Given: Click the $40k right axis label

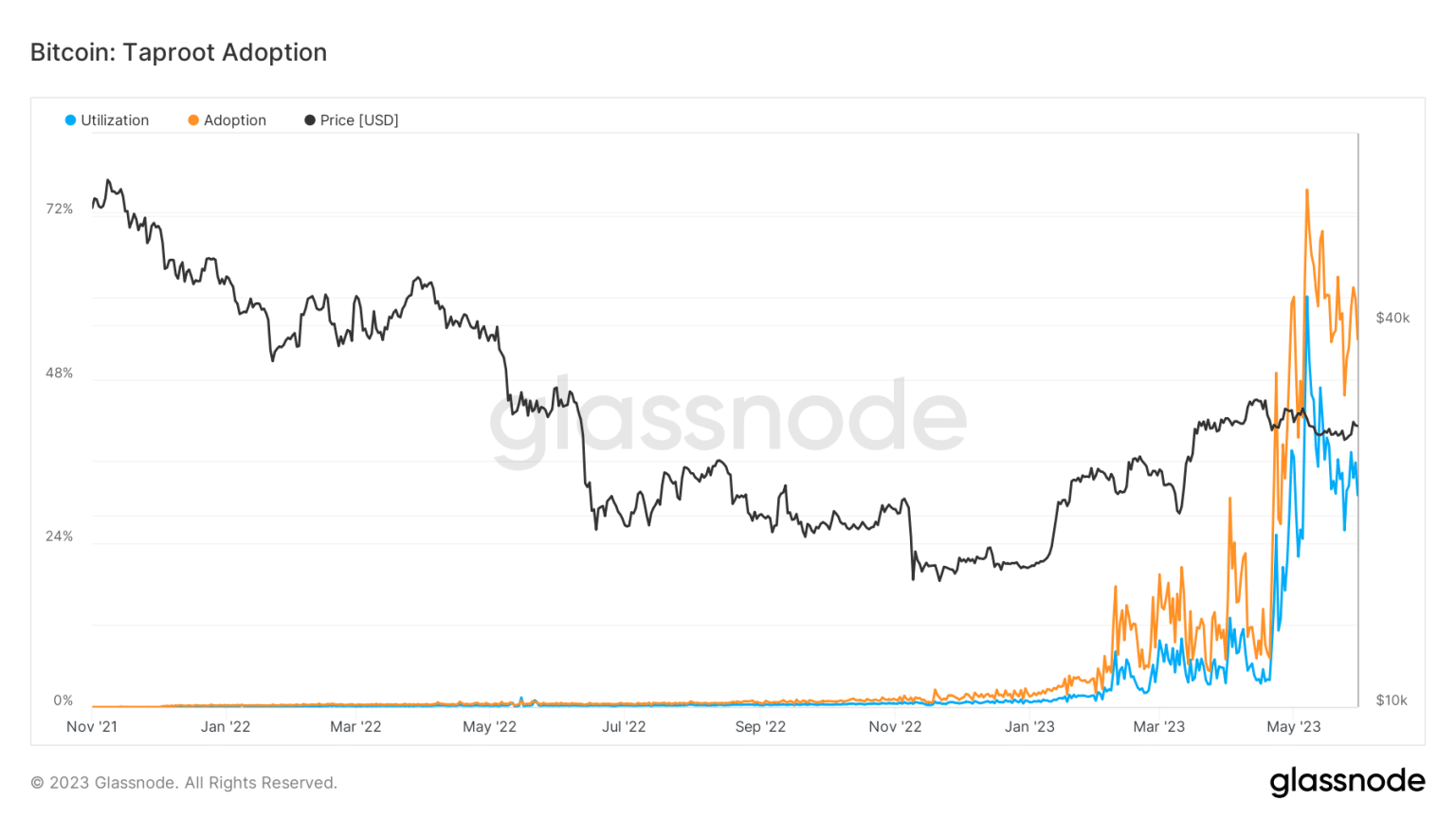Looking at the screenshot, I should 1392,318.
